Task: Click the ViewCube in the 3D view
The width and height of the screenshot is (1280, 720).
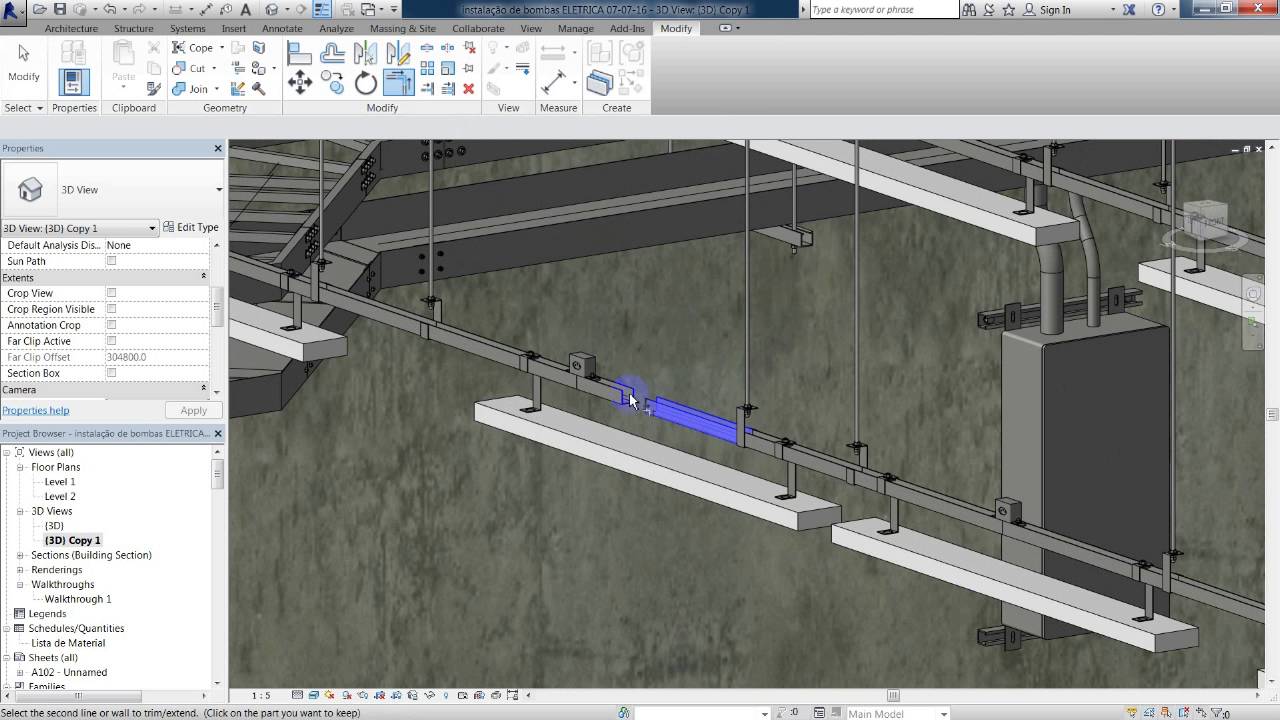Action: (x=1205, y=220)
